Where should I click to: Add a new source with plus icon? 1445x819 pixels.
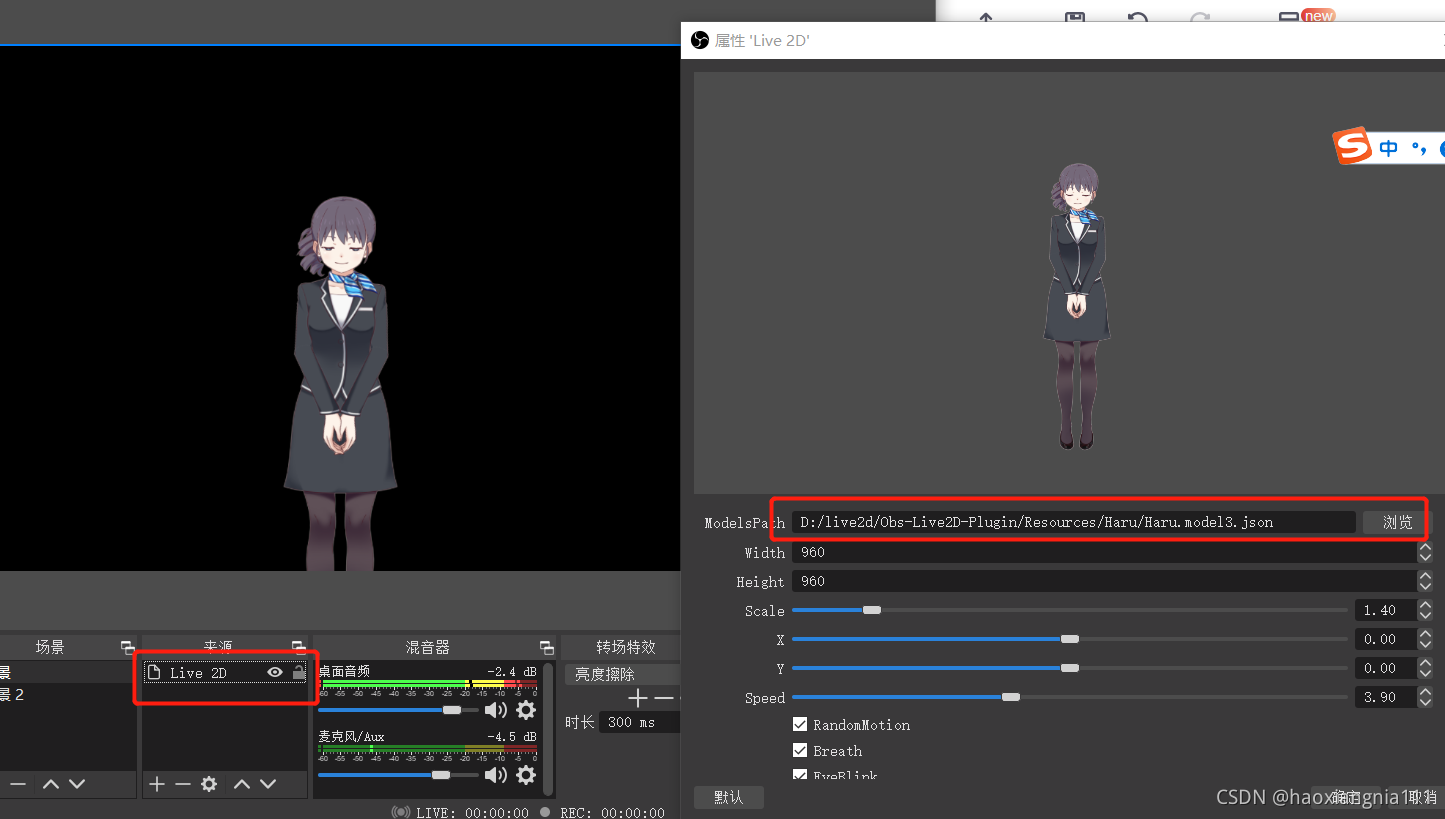pos(157,784)
